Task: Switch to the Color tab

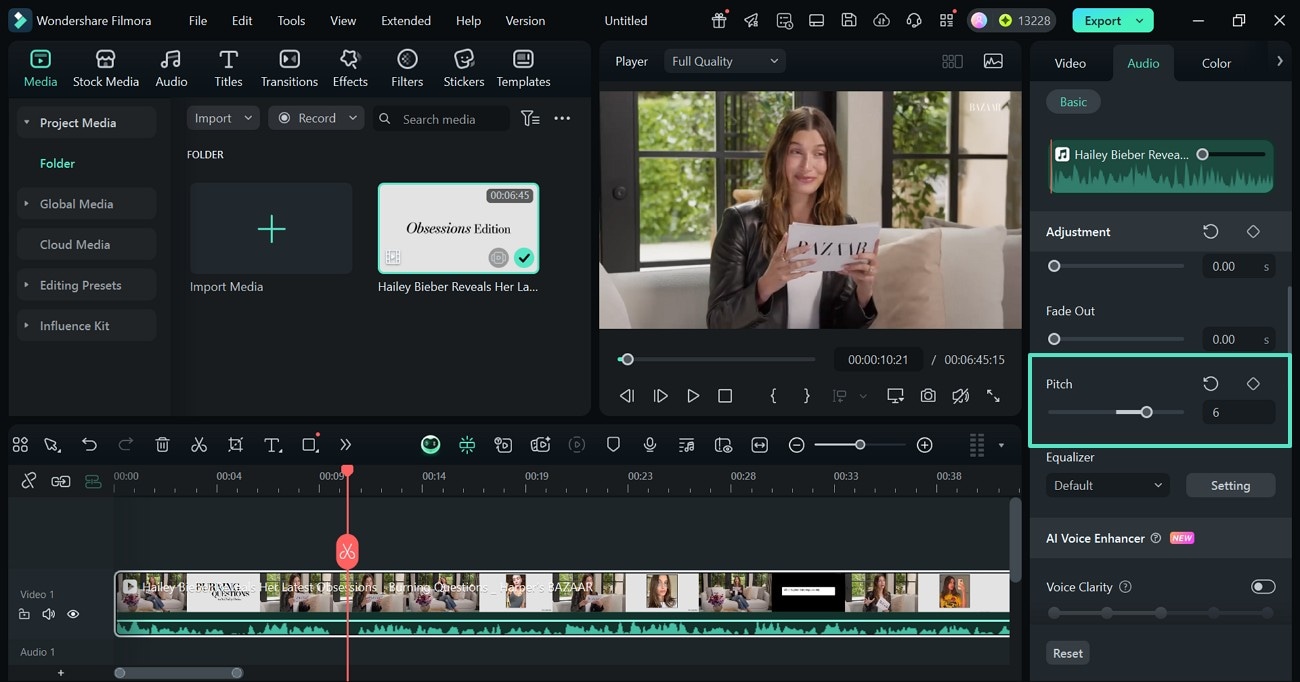Action: [1216, 62]
